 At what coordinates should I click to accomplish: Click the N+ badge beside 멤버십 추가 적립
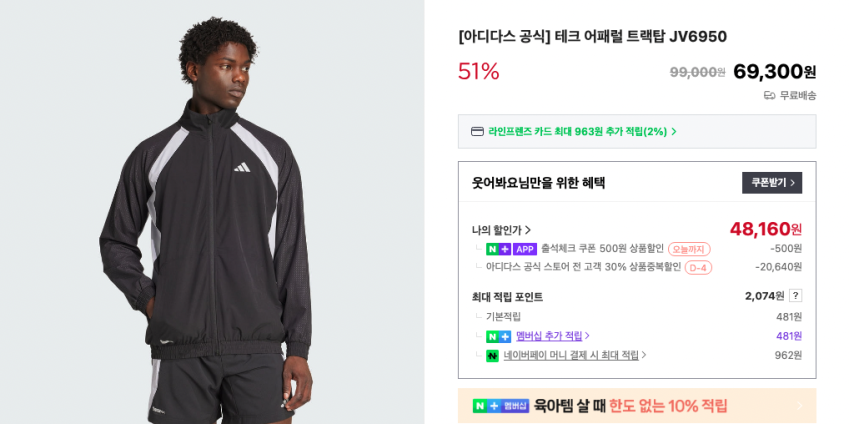click(x=498, y=336)
